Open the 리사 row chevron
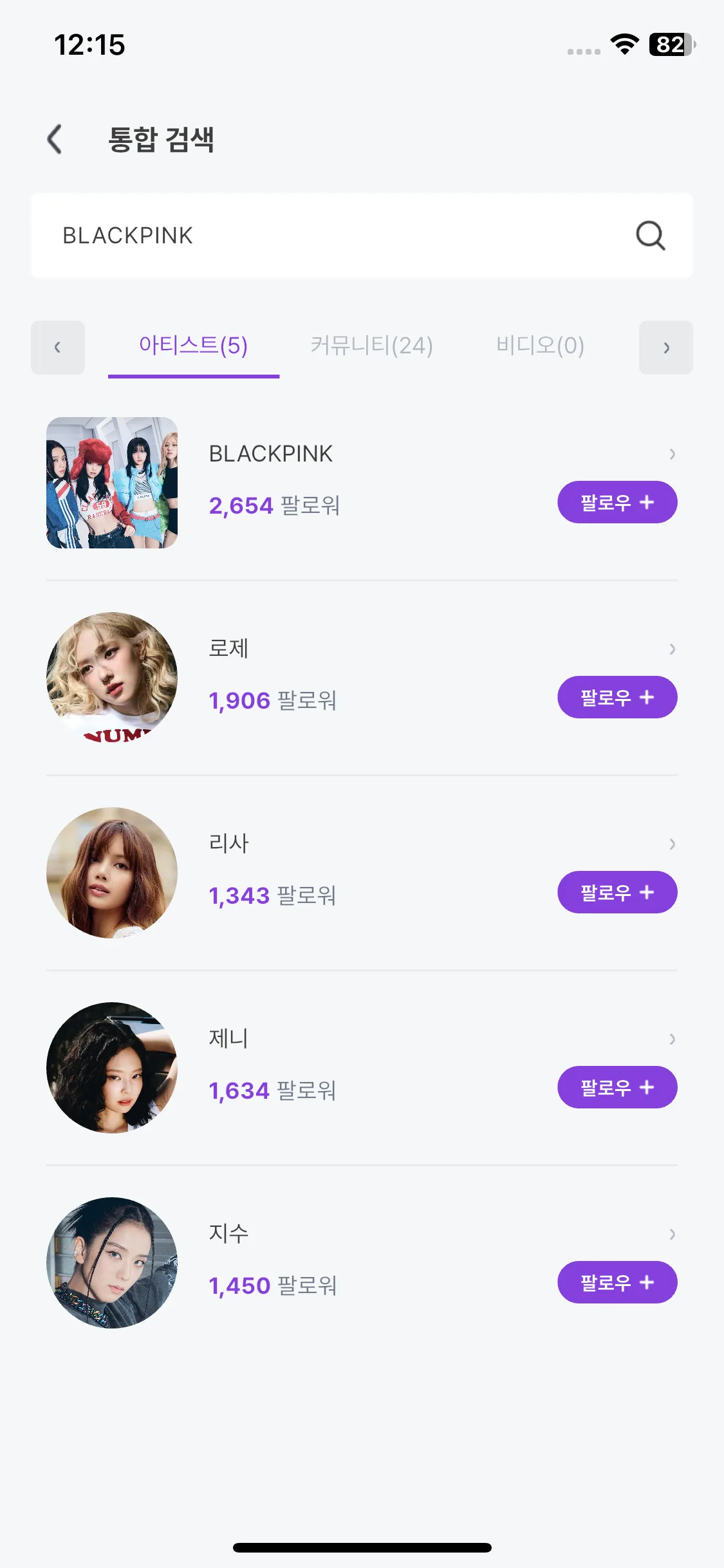 coord(672,844)
